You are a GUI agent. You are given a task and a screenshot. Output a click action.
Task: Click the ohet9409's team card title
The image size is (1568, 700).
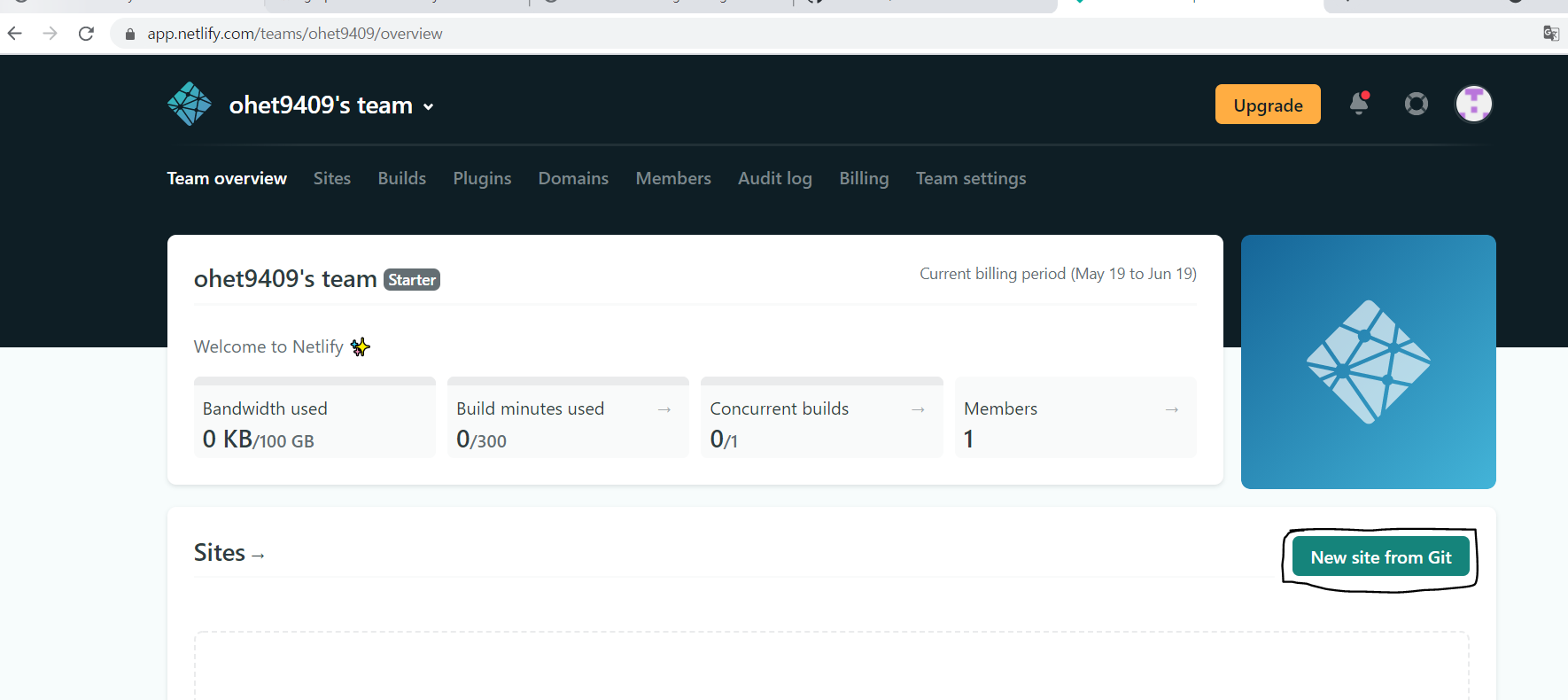(285, 279)
